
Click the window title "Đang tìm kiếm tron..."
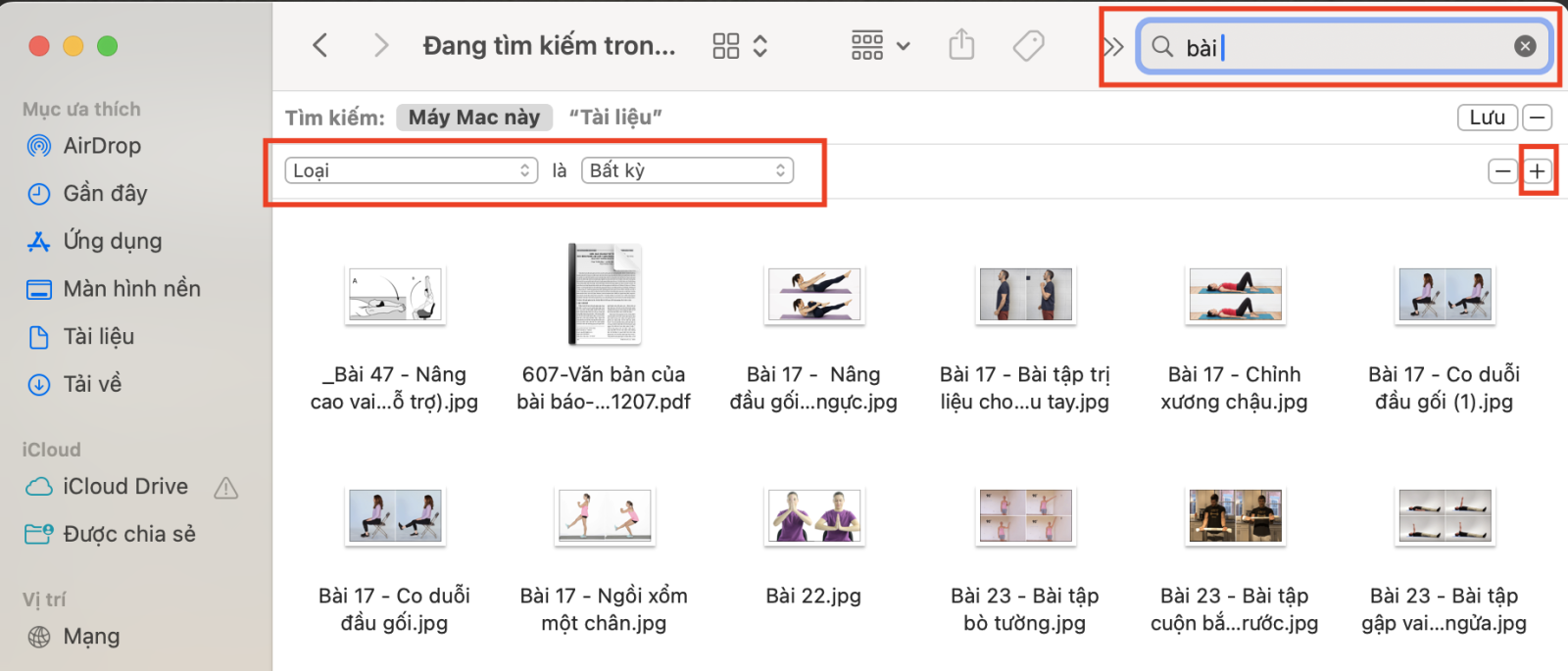tap(549, 46)
